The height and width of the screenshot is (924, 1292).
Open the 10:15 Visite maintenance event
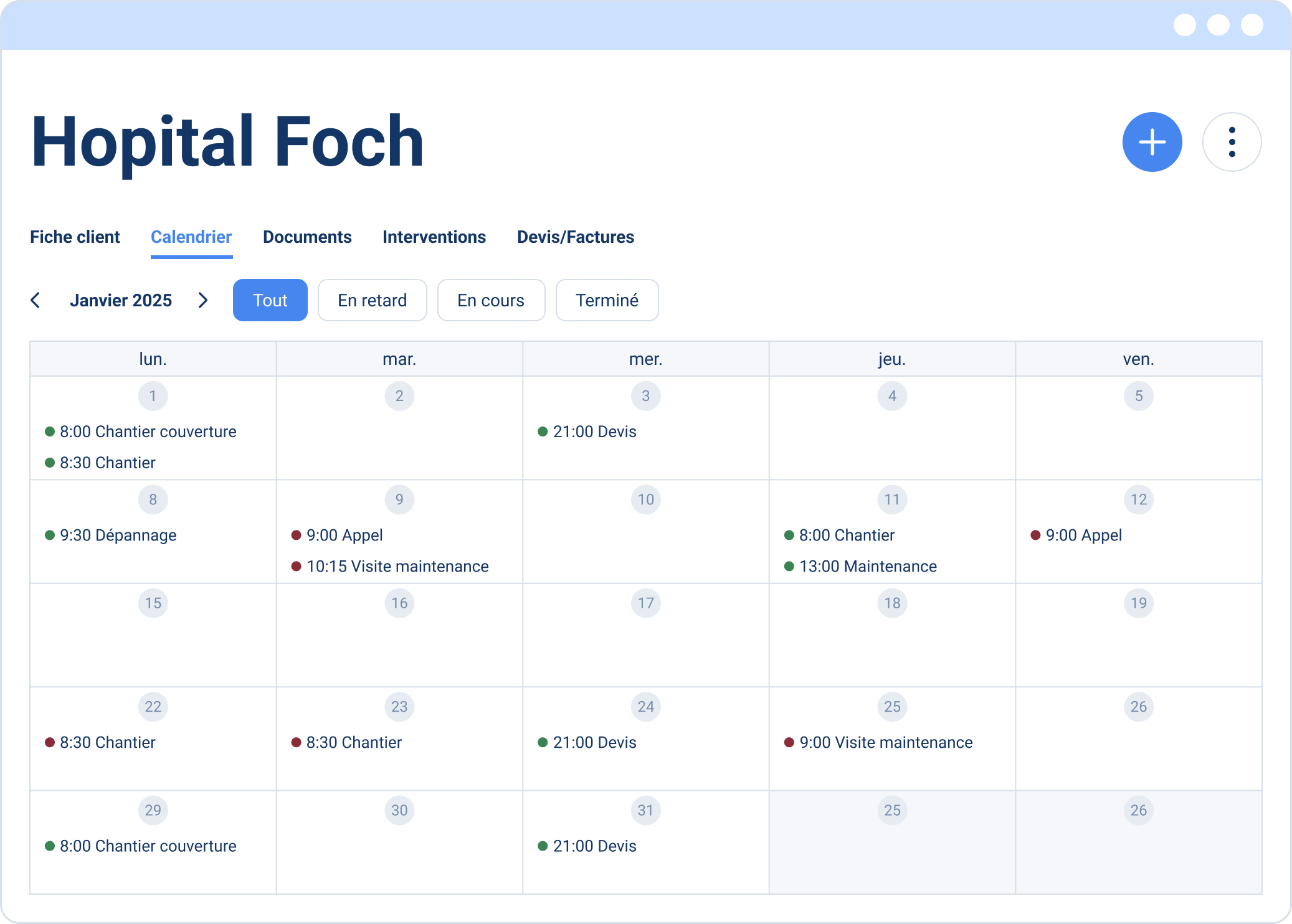[x=390, y=567]
